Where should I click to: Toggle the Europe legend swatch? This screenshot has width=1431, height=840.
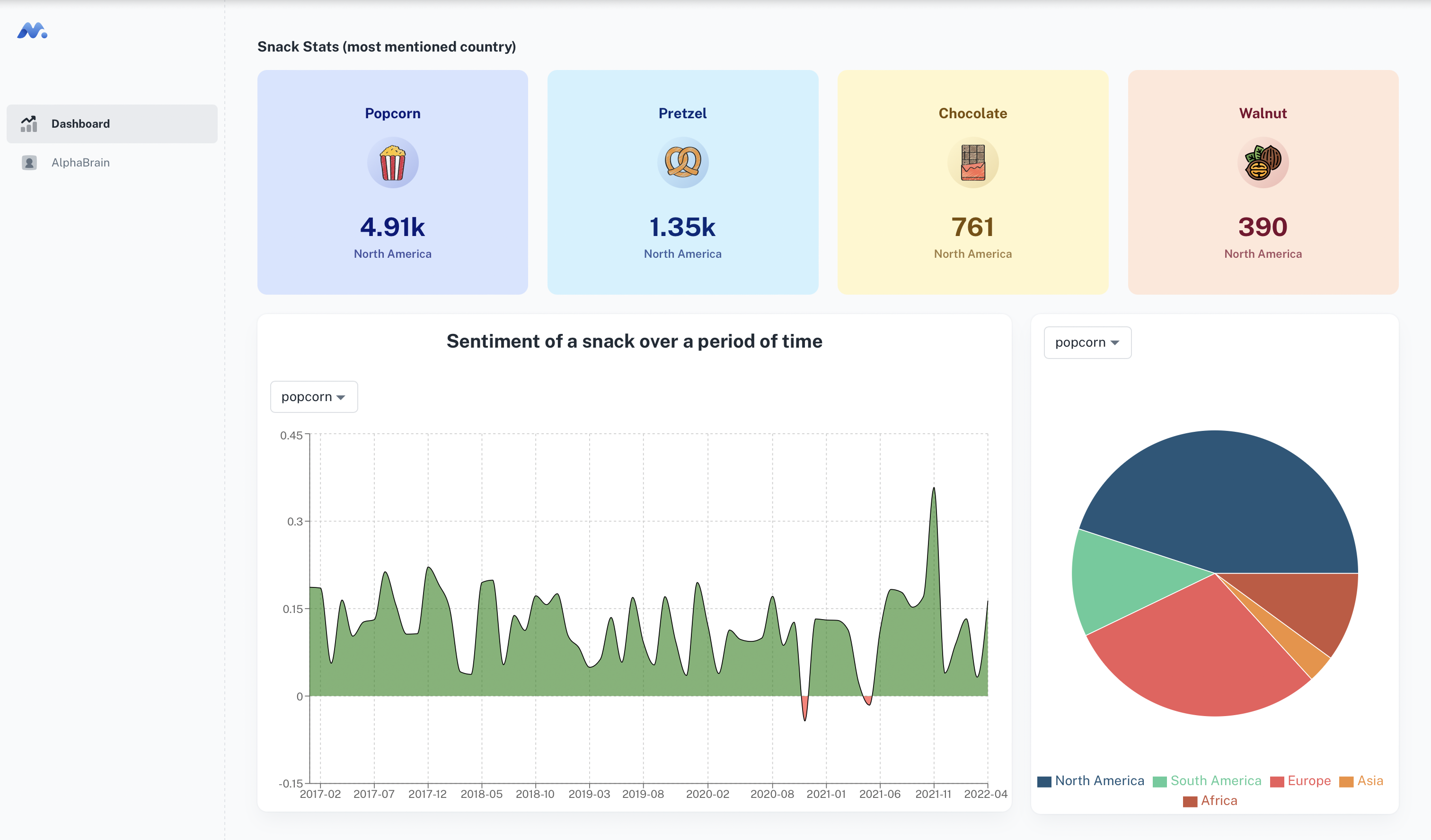point(1277,781)
